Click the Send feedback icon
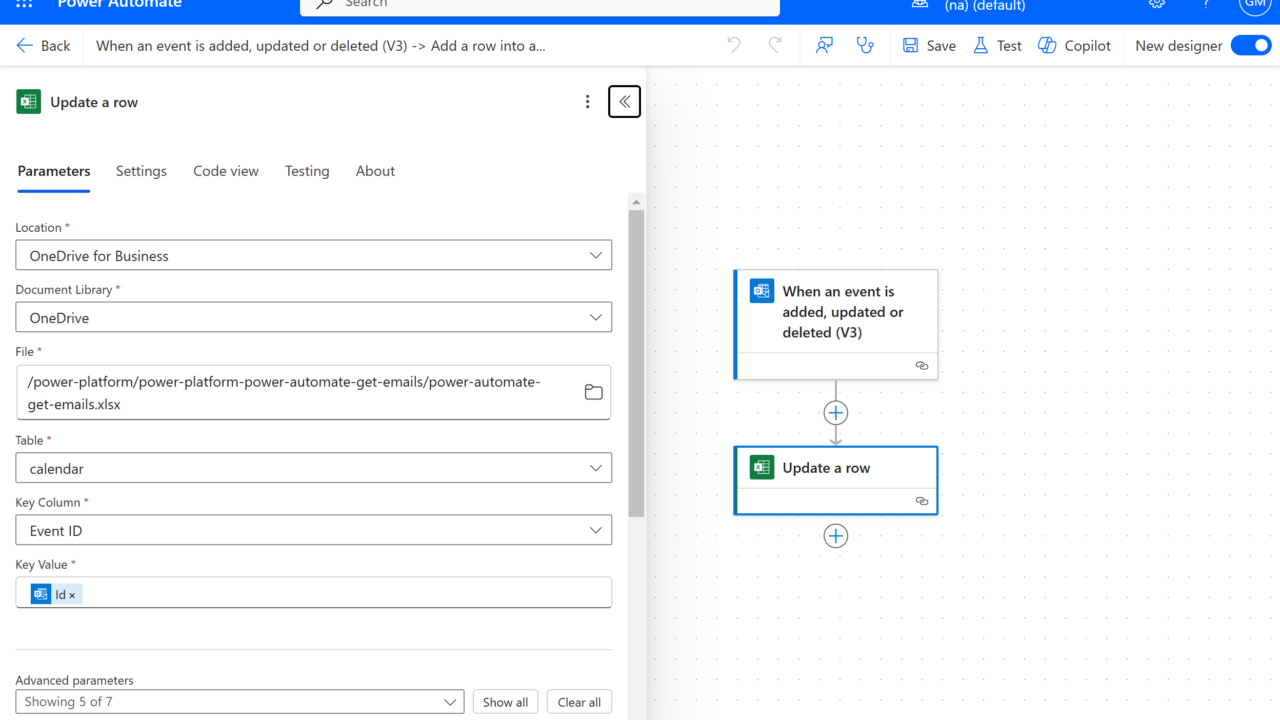The width and height of the screenshot is (1280, 720). click(x=824, y=46)
